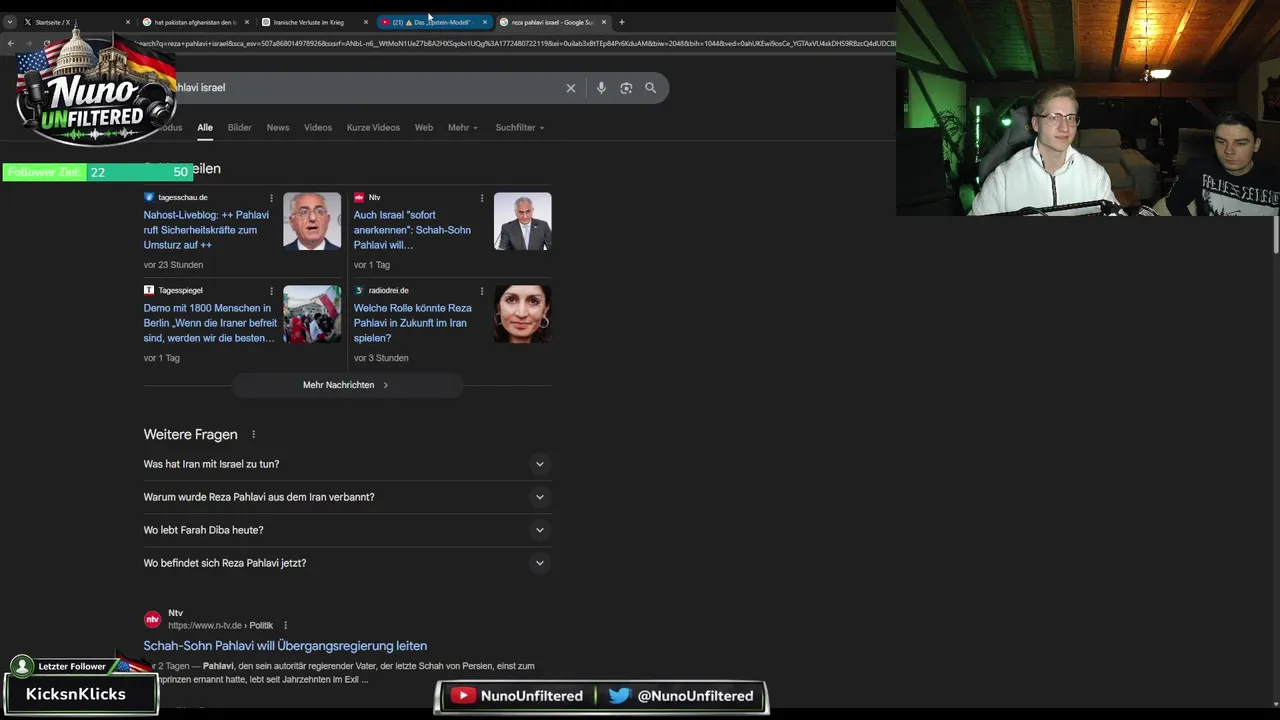This screenshot has width=1280, height=720.
Task: Select the Web search filter
Action: coord(424,128)
